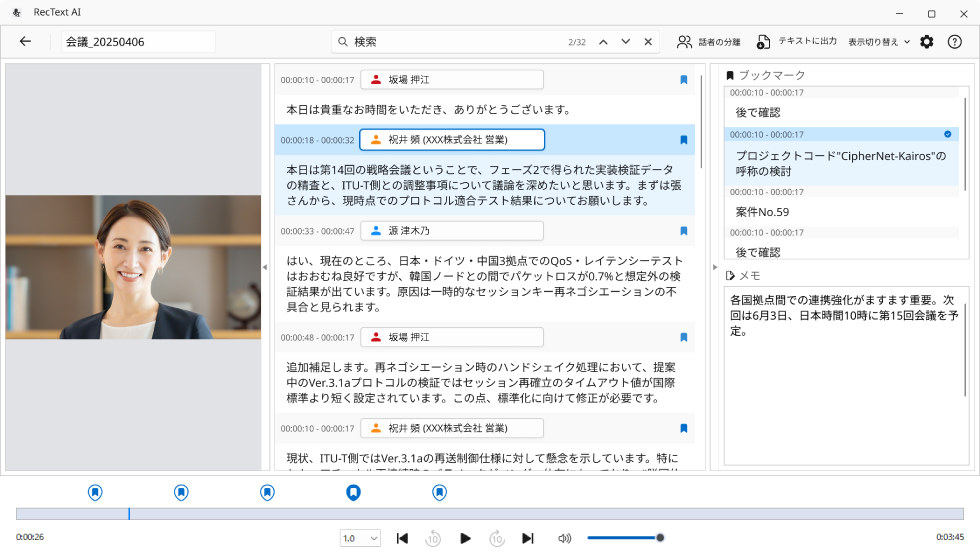This screenshot has height=560, width=980.
Task: Go to next search result arrow
Action: click(626, 42)
